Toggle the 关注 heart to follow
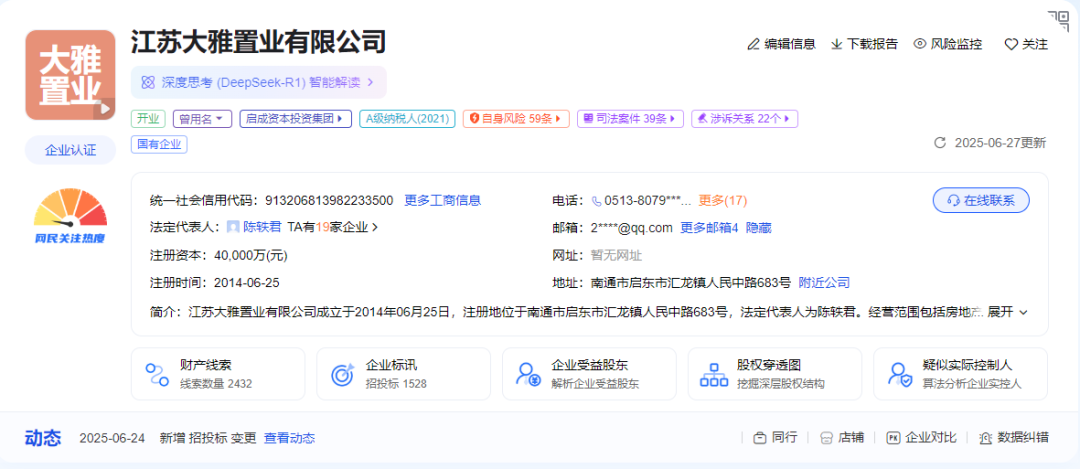This screenshot has height=469, width=1080. (x=1026, y=44)
